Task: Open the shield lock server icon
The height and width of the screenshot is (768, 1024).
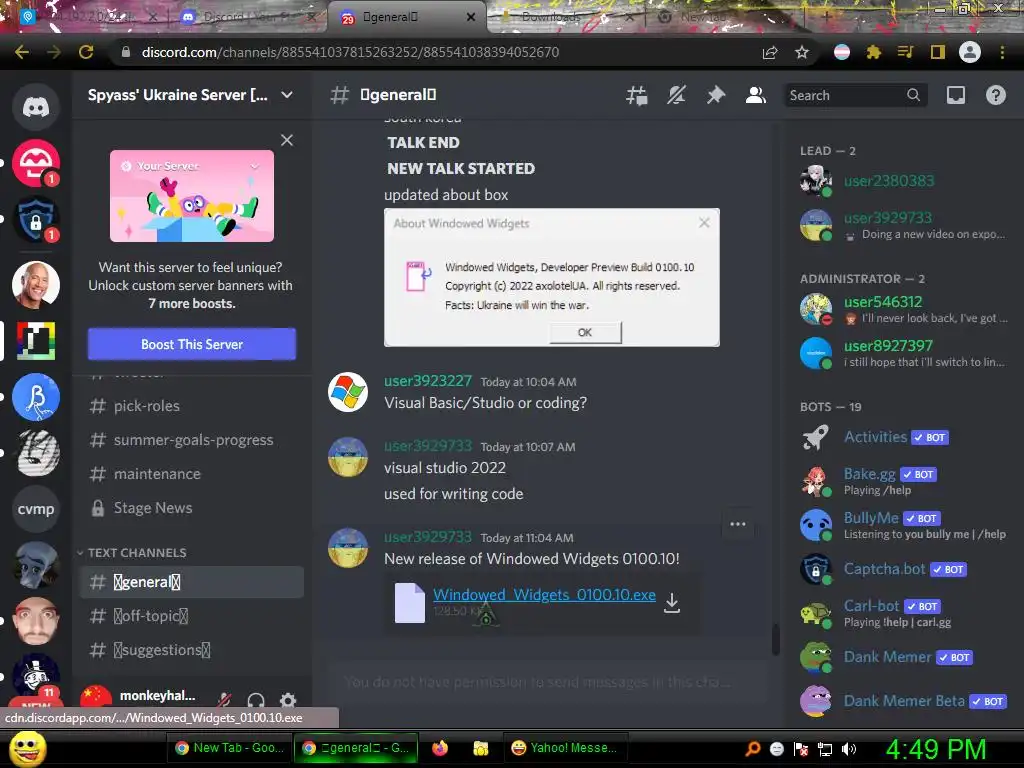Action: click(x=36, y=219)
